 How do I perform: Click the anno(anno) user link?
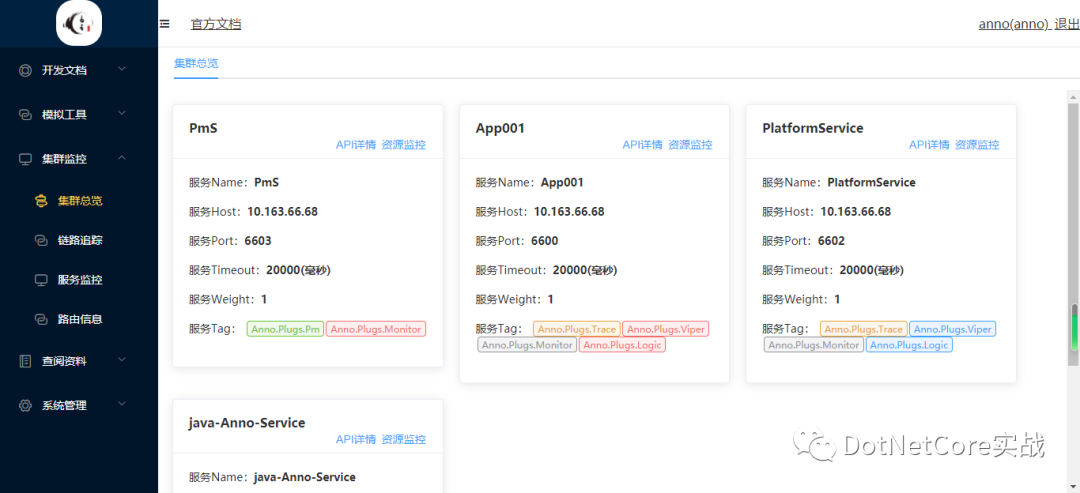[x=1013, y=24]
